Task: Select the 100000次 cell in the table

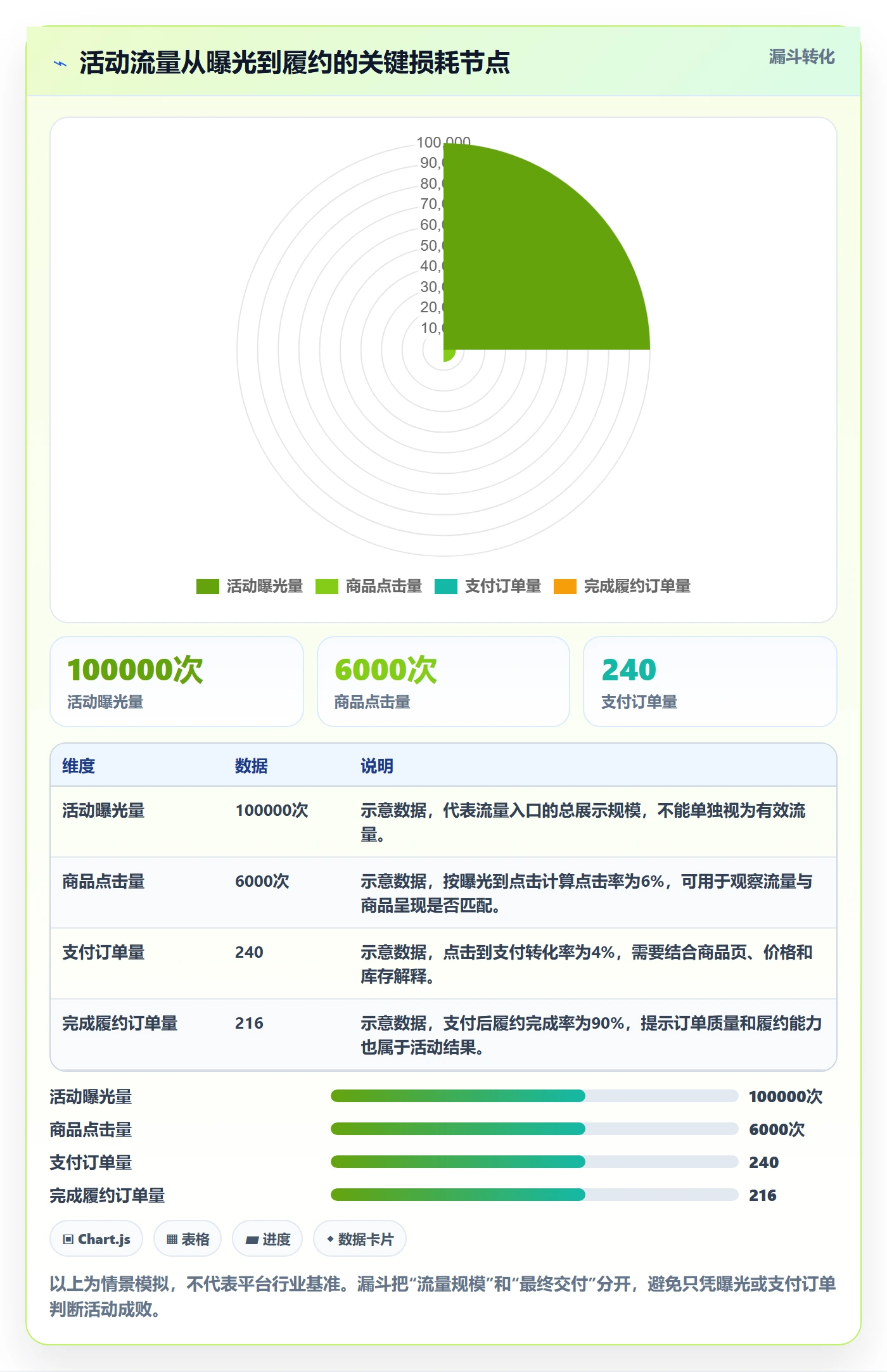Action: tap(272, 810)
